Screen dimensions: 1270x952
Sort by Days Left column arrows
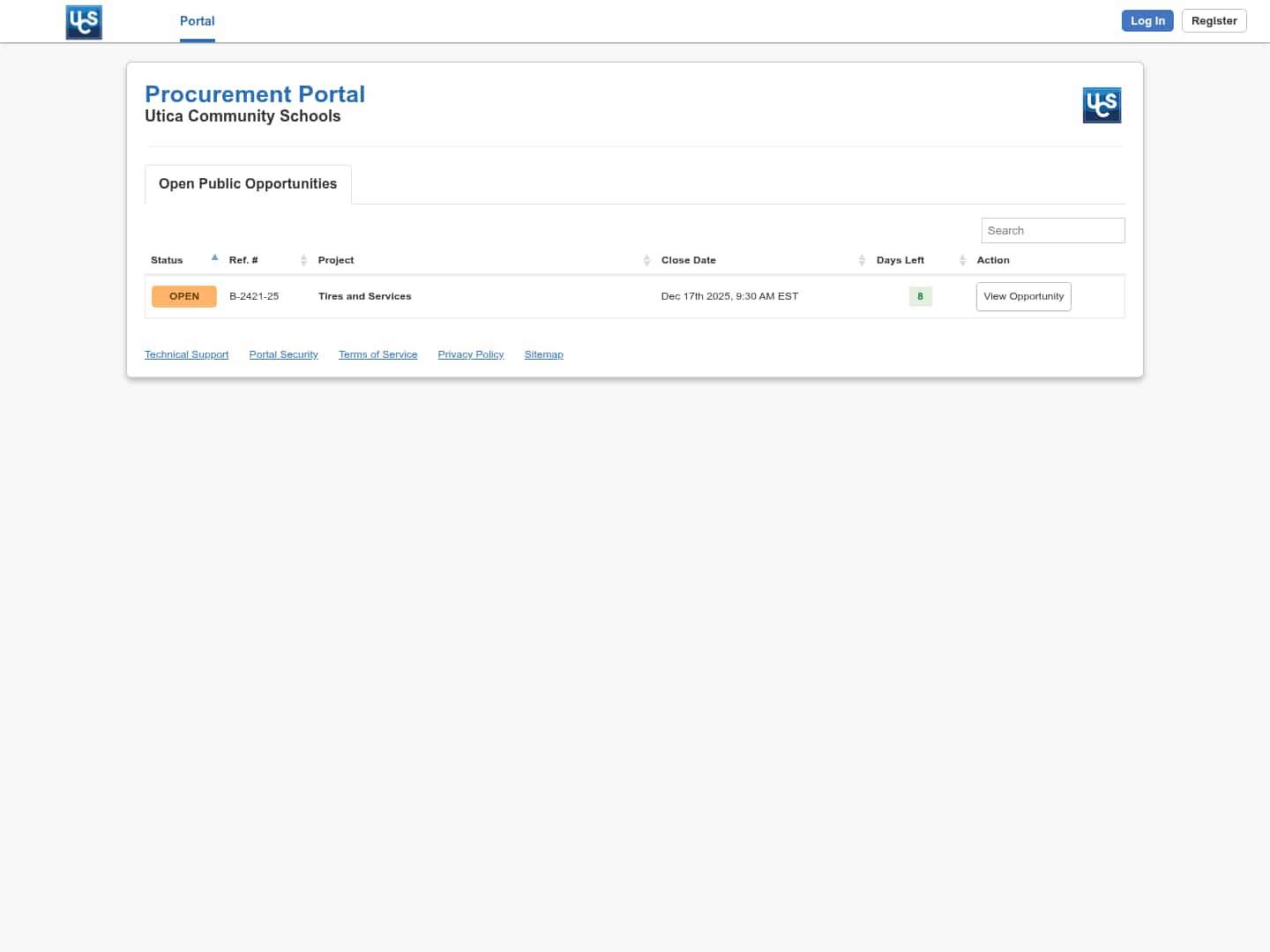pos(962,260)
